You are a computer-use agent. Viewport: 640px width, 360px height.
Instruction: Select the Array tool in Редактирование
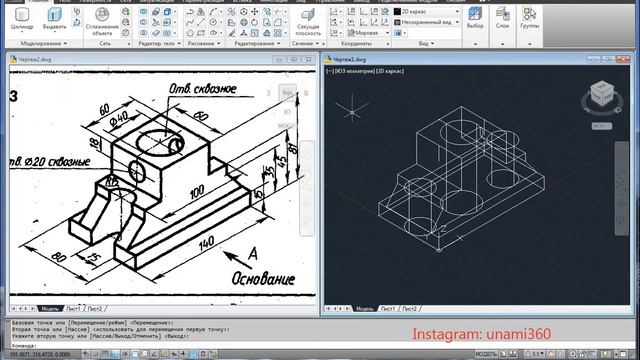pyautogui.click(x=278, y=33)
